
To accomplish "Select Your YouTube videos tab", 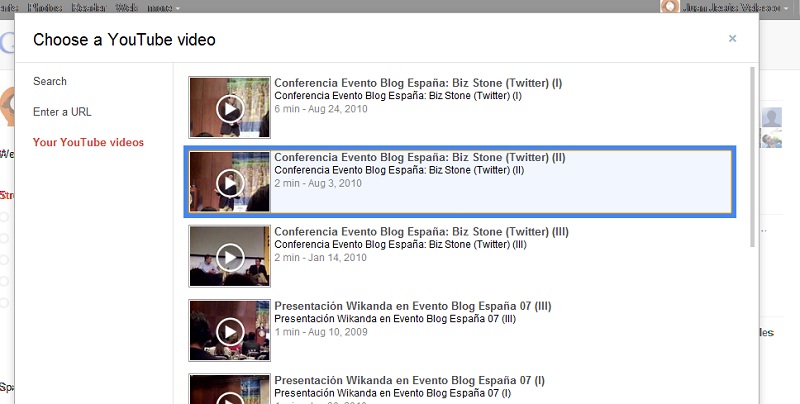I will click(88, 142).
